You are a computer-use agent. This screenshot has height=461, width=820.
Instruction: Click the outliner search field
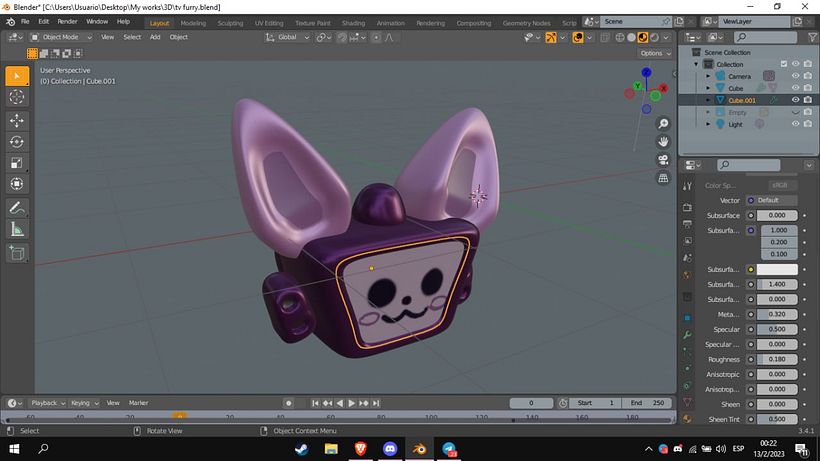tap(765, 37)
